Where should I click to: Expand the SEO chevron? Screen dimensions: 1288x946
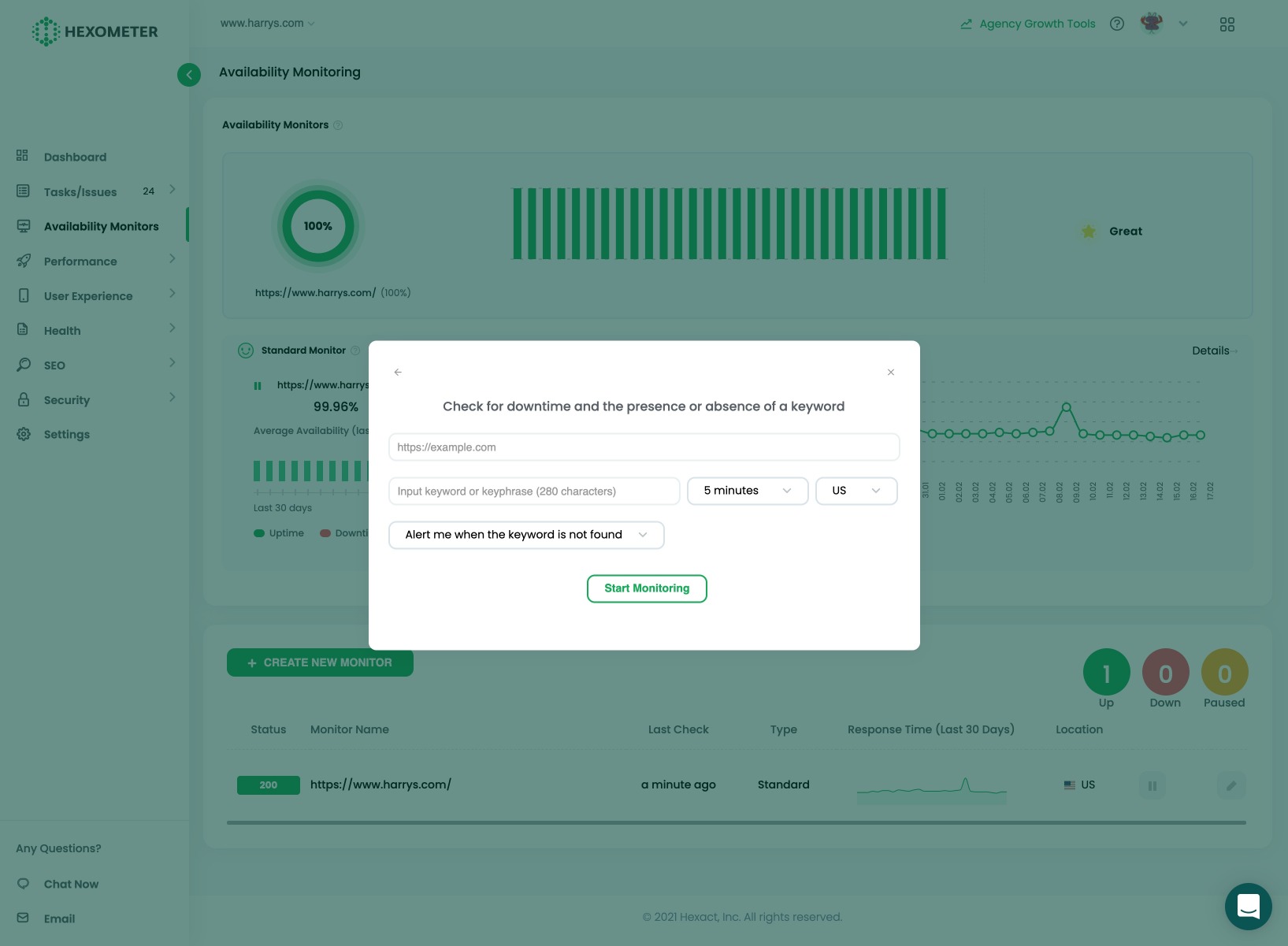coord(172,363)
